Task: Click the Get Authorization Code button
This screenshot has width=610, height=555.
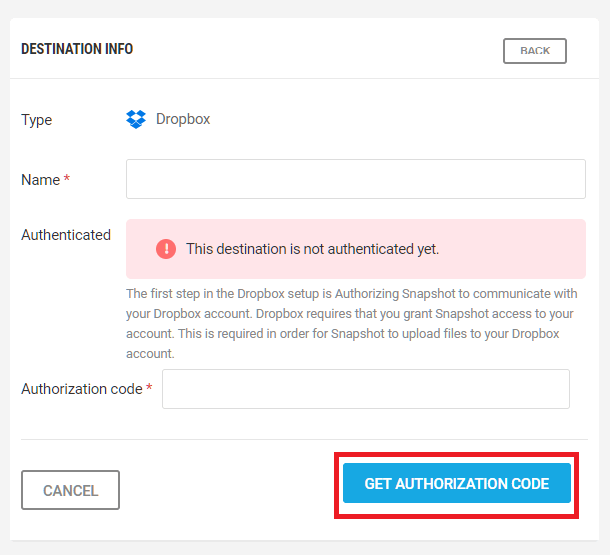Action: [456, 484]
